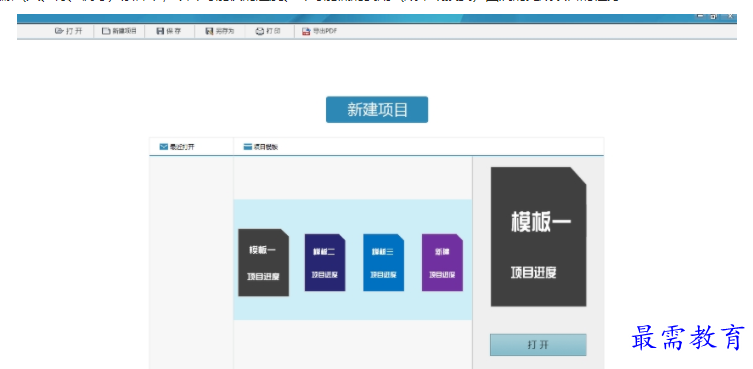
Task: Click the 打开 (Open) toolbar button
Action: coord(69,31)
